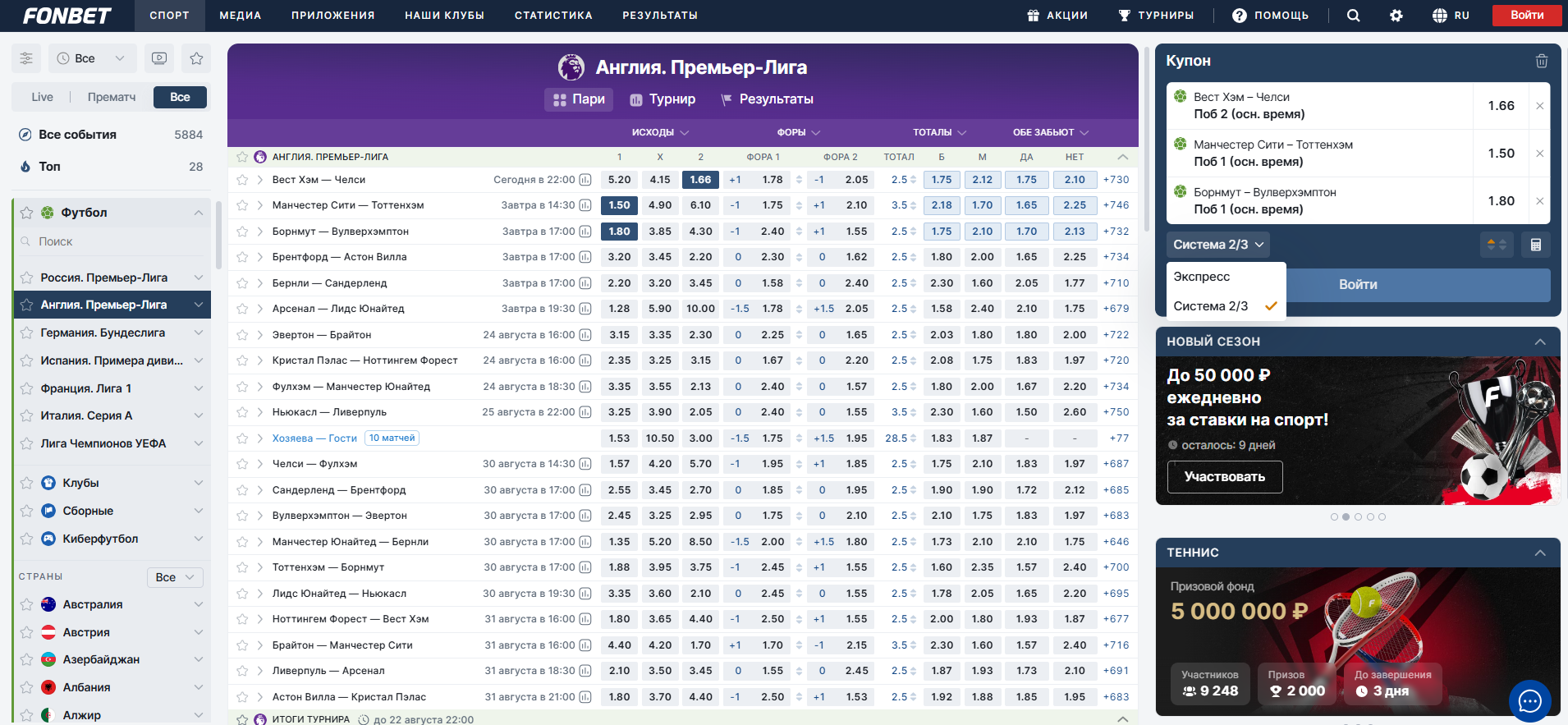Open the Система 2/3 bet type dropdown
The width and height of the screenshot is (1568, 725).
(x=1217, y=245)
